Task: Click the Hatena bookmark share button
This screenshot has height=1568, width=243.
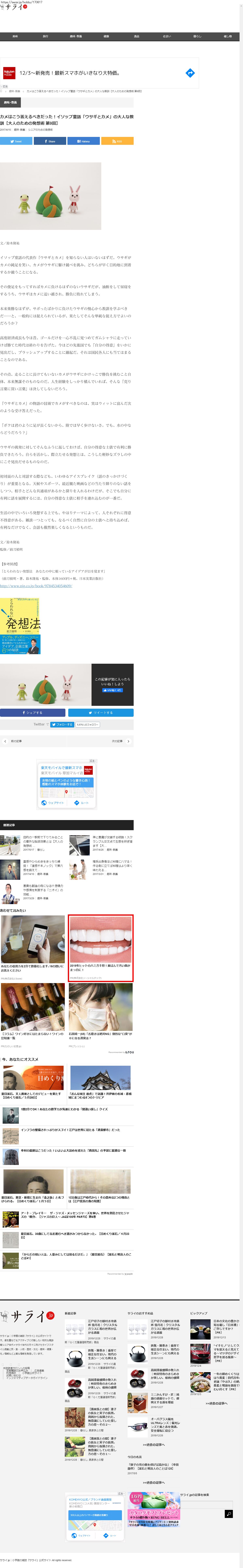Action: [83, 141]
